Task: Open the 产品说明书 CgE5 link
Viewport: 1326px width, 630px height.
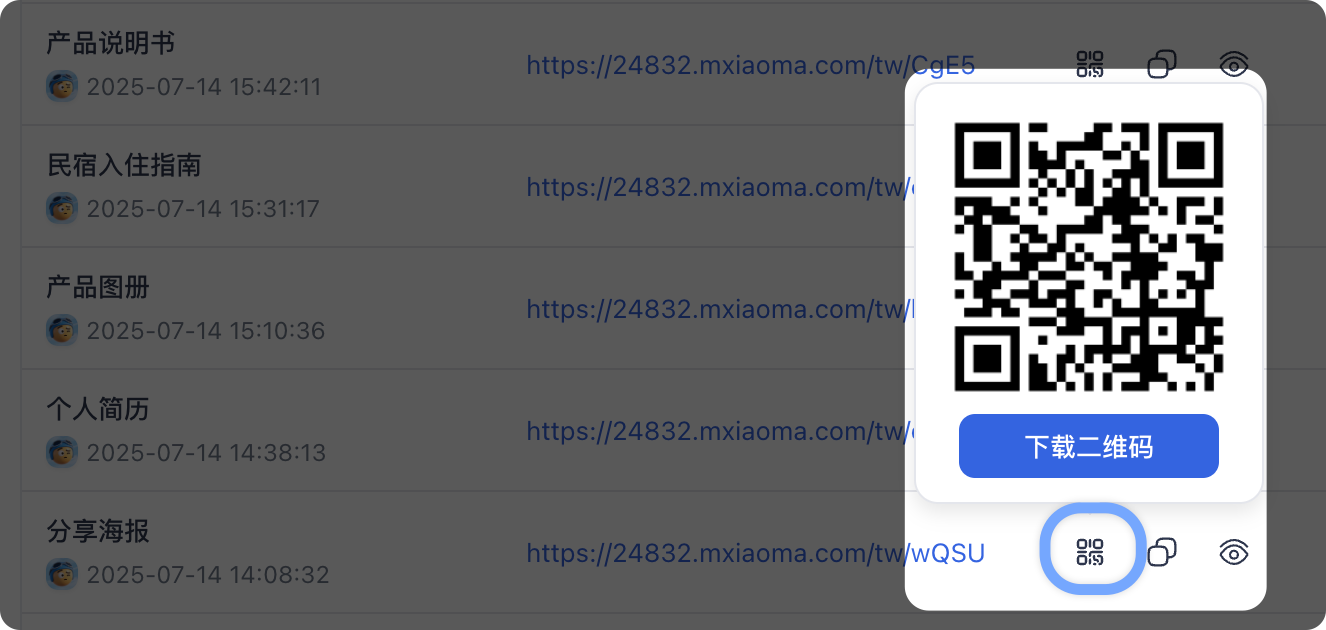Action: (x=751, y=65)
